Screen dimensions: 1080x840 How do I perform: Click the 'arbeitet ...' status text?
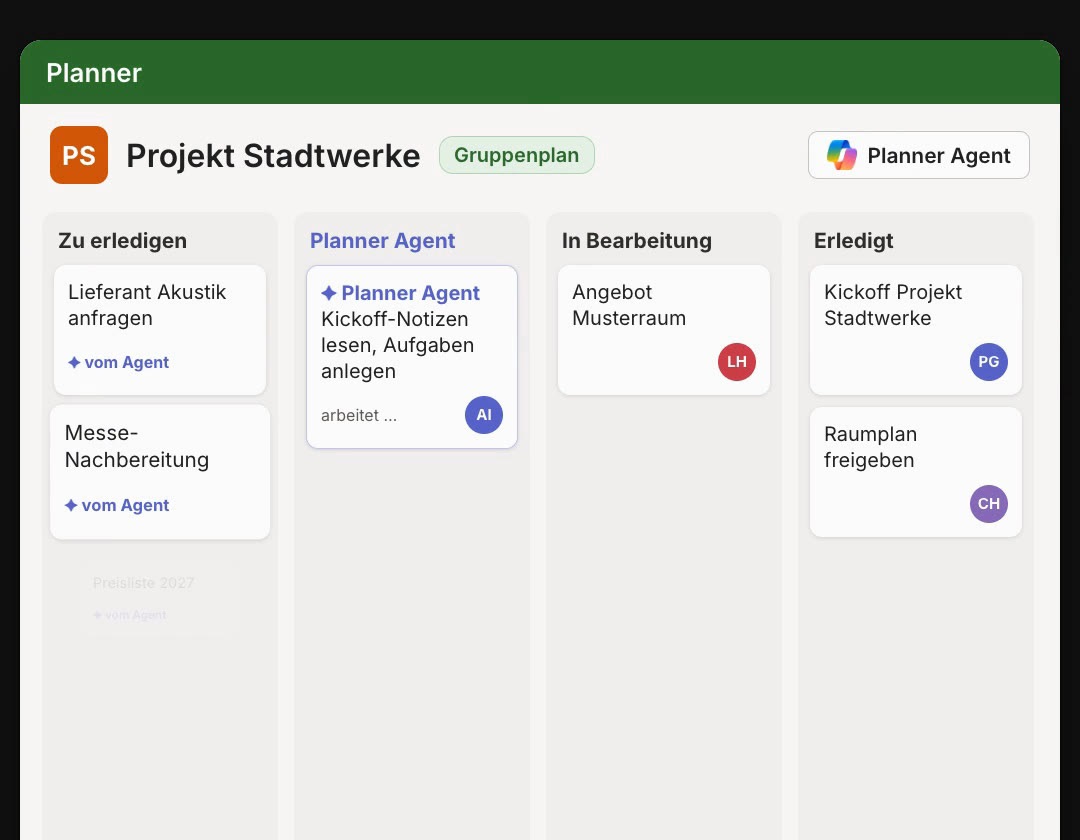359,415
